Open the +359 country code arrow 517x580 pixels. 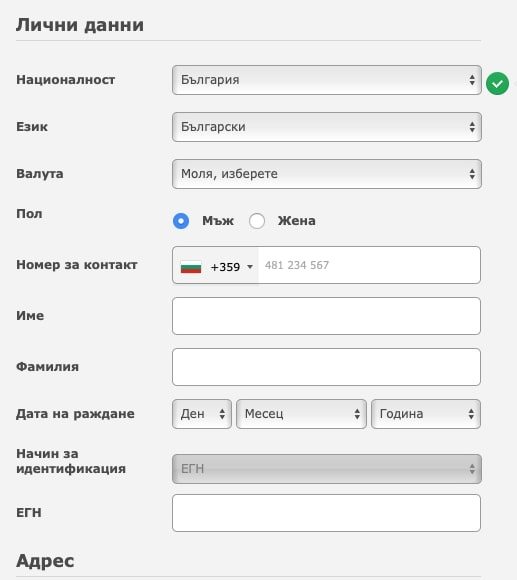tap(250, 267)
